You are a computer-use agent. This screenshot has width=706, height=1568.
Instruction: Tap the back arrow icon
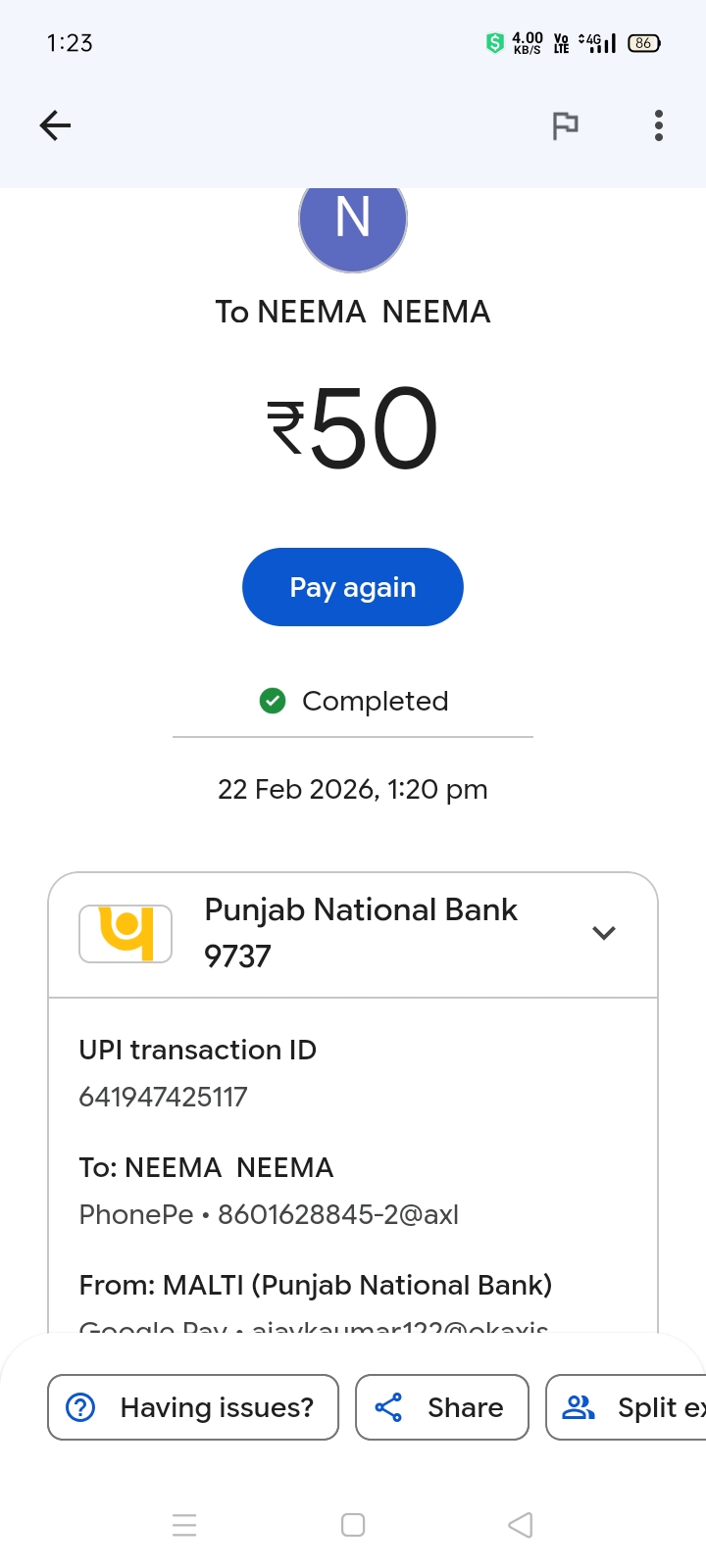click(x=55, y=125)
